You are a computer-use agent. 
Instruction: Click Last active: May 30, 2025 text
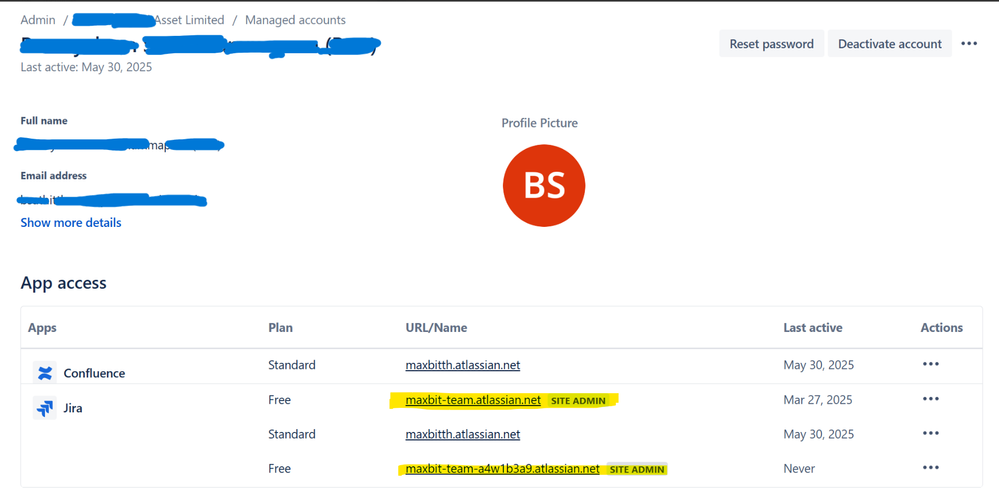[86, 66]
